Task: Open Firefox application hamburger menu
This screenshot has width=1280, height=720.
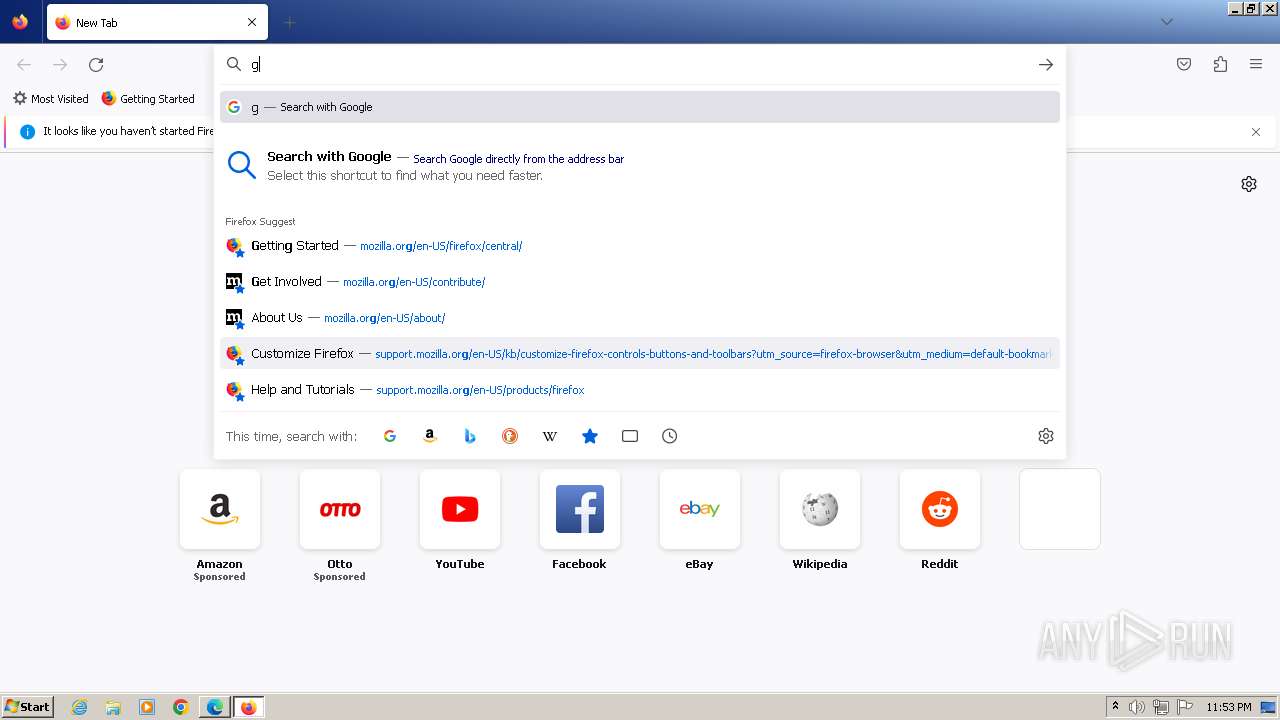Action: pyautogui.click(x=1256, y=64)
